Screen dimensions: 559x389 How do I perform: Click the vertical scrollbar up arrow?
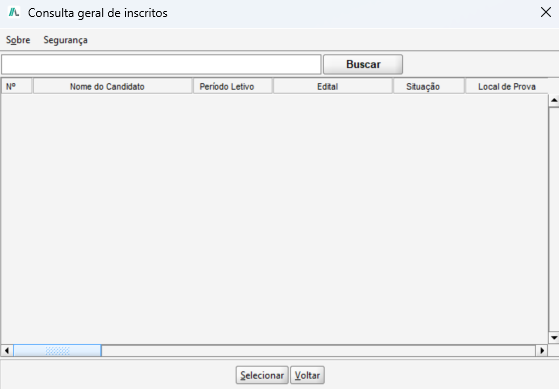click(554, 101)
